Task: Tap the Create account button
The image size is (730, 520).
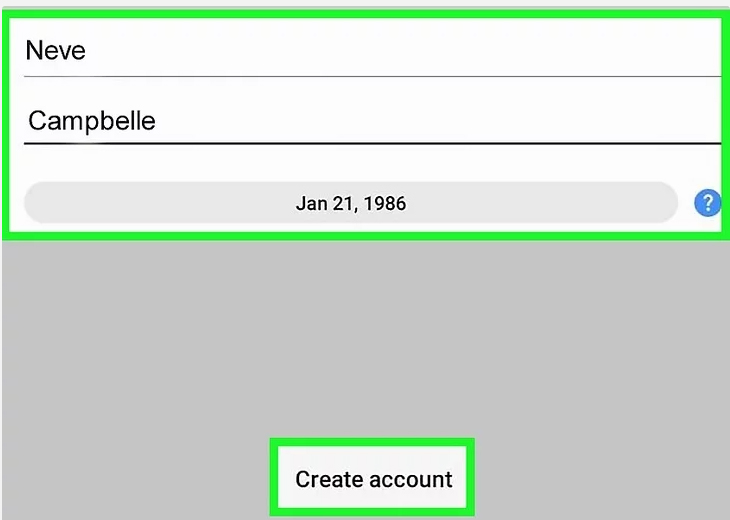Action: coord(373,478)
